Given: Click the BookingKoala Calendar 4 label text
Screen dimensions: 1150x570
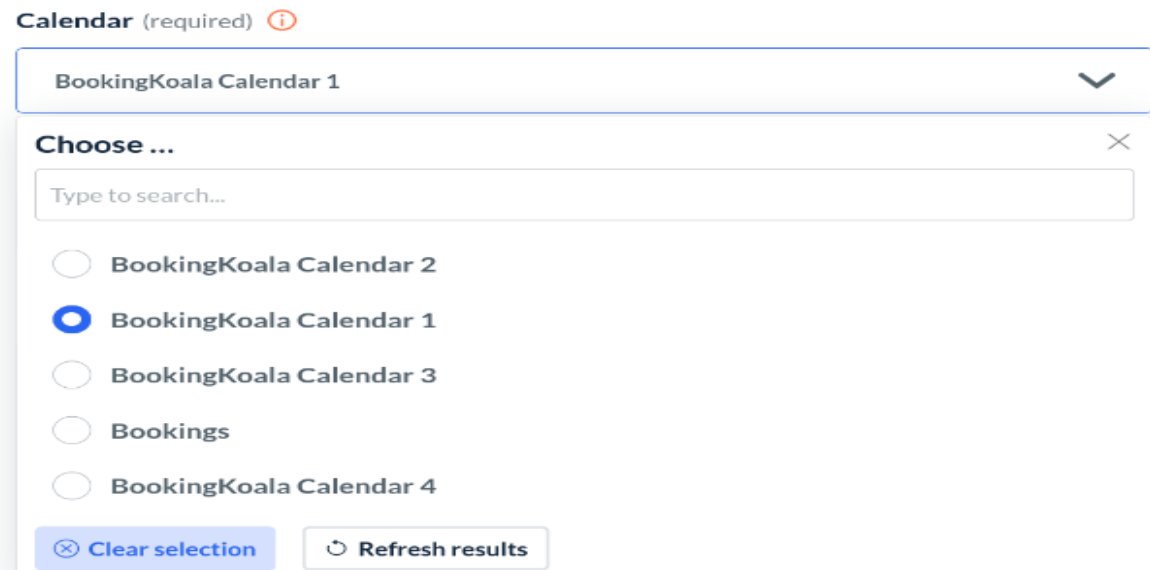Looking at the screenshot, I should tap(273, 487).
